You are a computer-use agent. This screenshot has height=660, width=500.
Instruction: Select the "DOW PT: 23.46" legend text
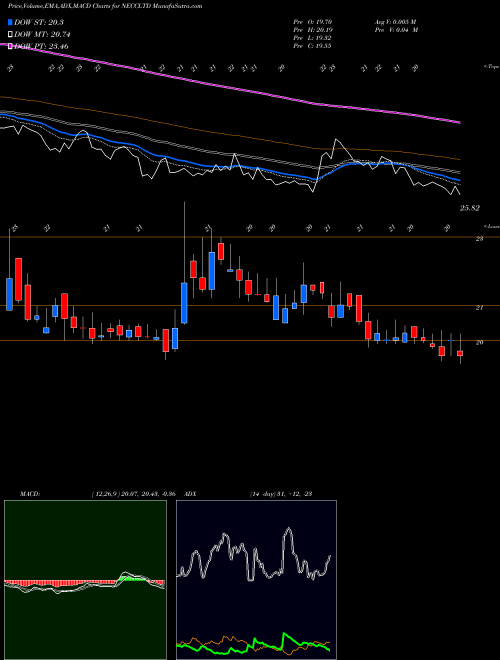pyautogui.click(x=41, y=46)
